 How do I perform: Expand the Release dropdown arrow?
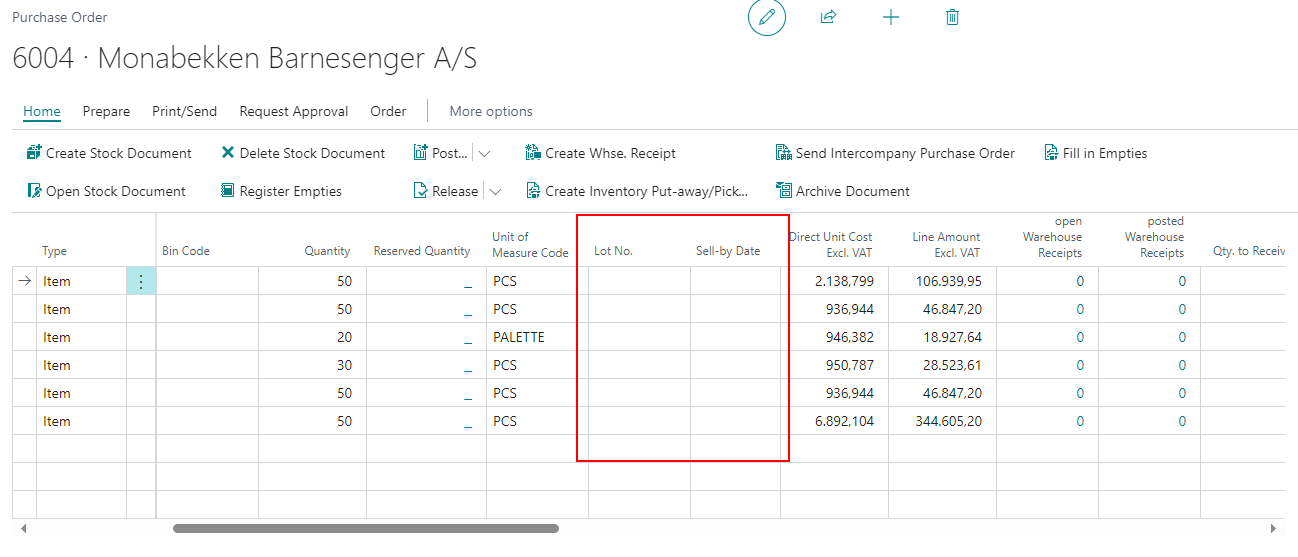pos(495,192)
